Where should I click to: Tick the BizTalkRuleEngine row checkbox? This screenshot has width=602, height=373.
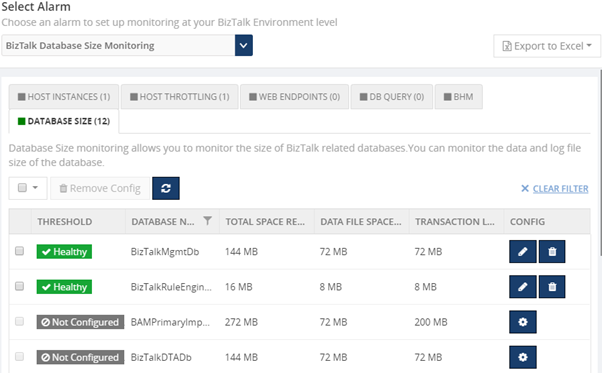pos(19,286)
